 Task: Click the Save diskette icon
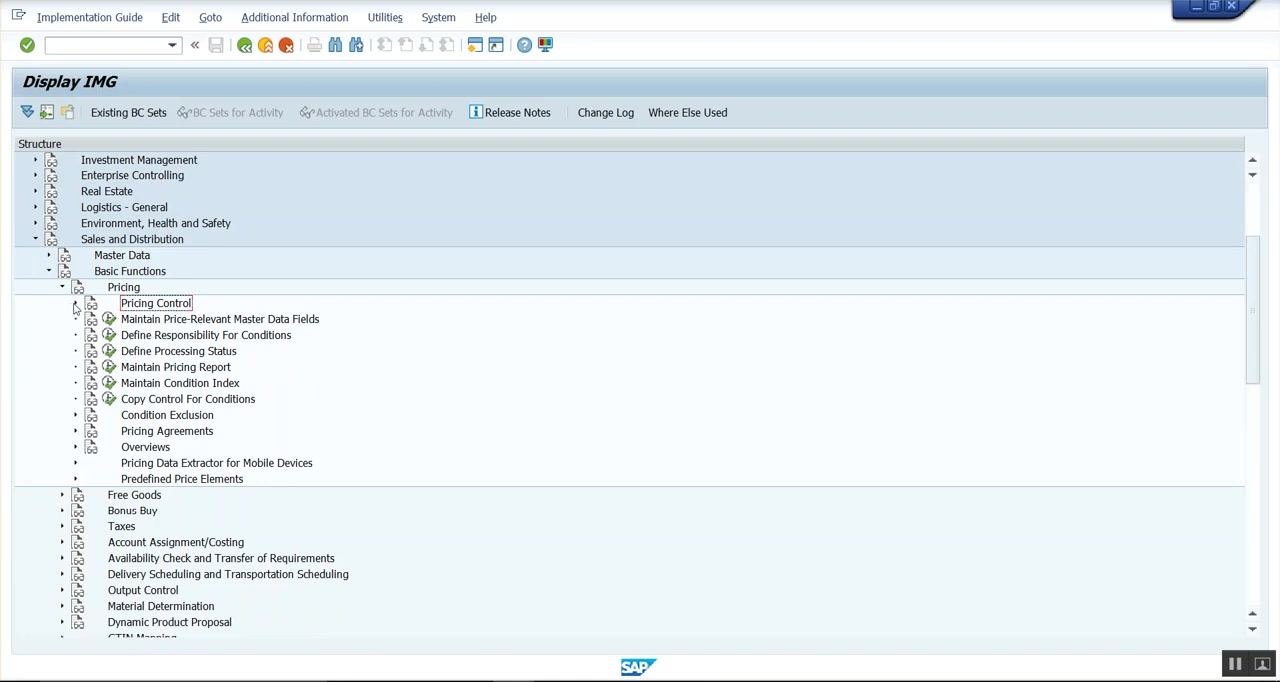216,45
